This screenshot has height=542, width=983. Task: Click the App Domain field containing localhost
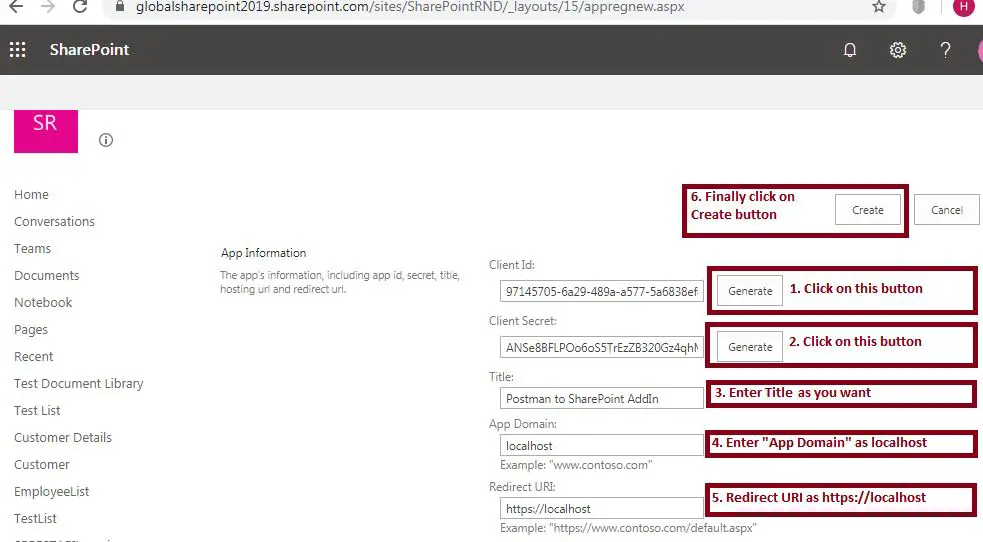[x=602, y=446]
